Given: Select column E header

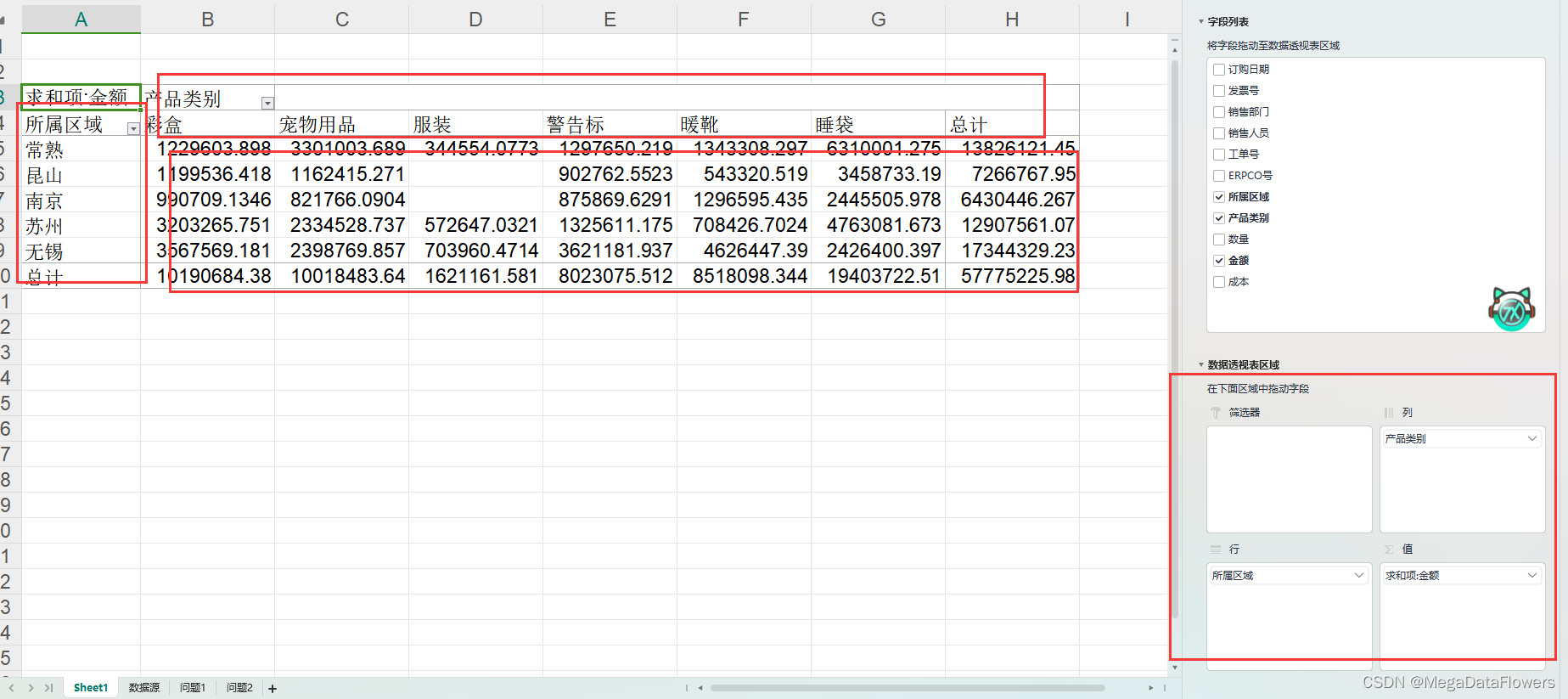Looking at the screenshot, I should (x=610, y=20).
